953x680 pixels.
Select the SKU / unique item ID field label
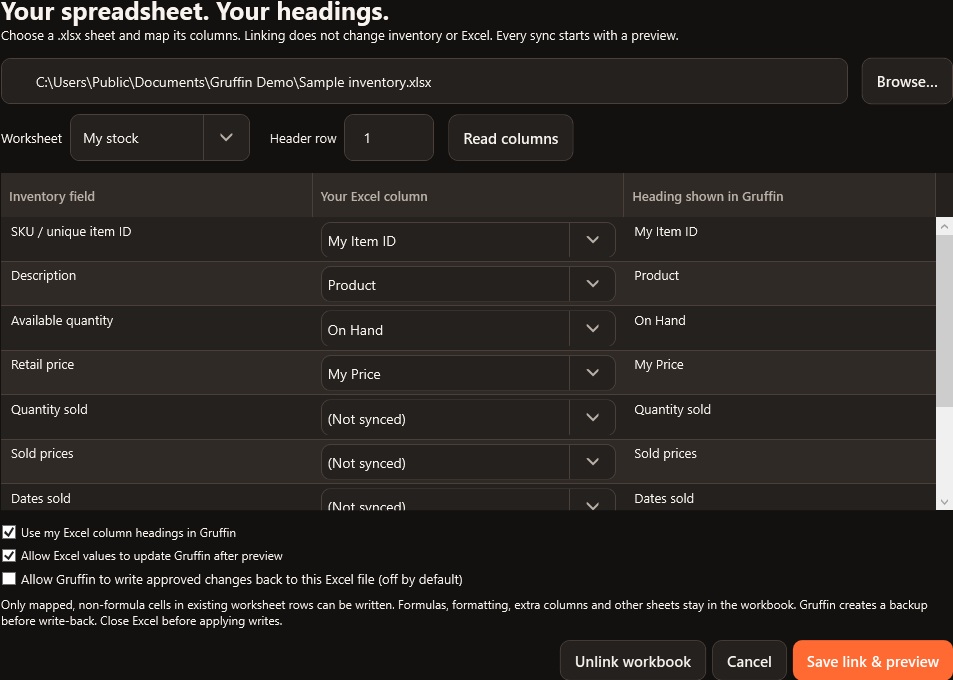[x=71, y=232]
